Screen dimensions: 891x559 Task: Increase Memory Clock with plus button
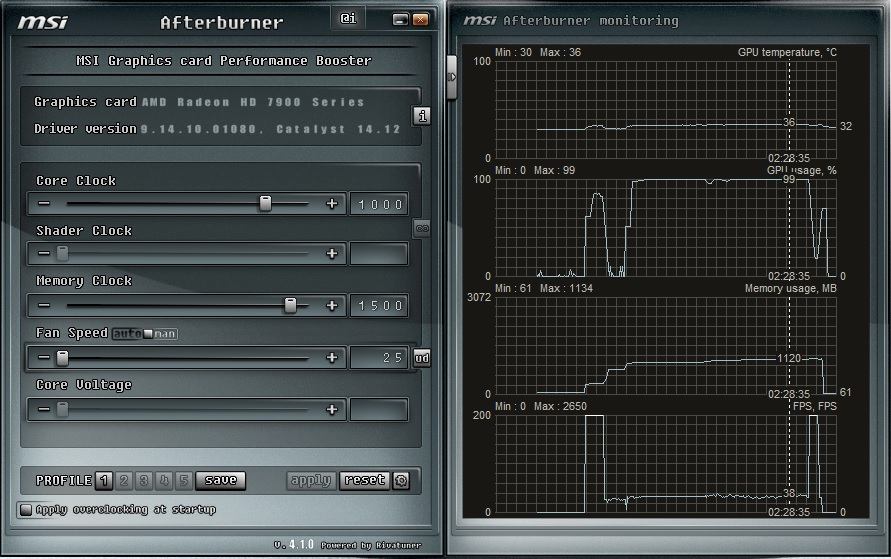[x=332, y=305]
